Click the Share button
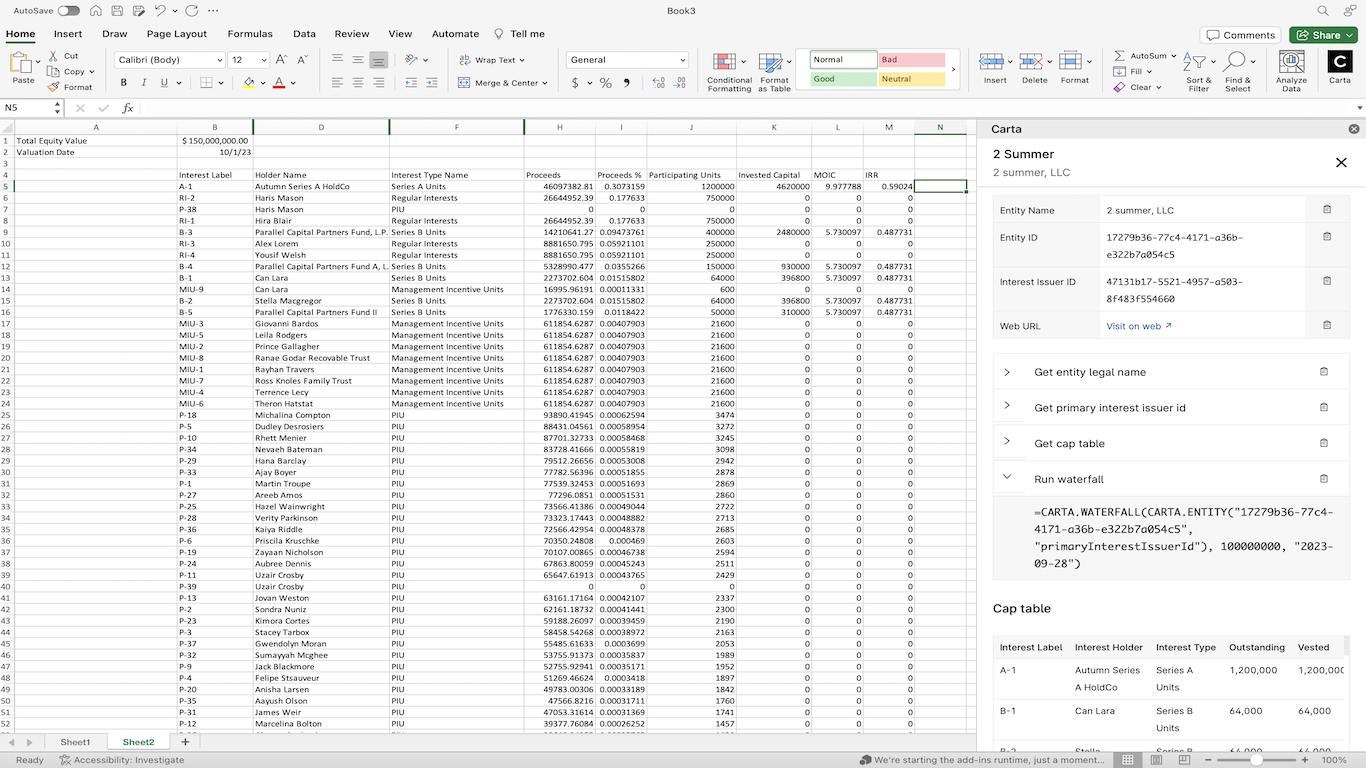Image resolution: width=1366 pixels, height=768 pixels. (x=1322, y=35)
